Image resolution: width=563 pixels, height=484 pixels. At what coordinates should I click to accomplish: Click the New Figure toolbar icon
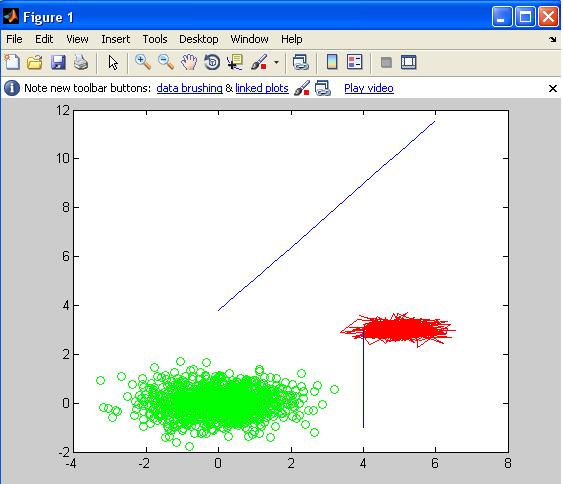(12, 62)
